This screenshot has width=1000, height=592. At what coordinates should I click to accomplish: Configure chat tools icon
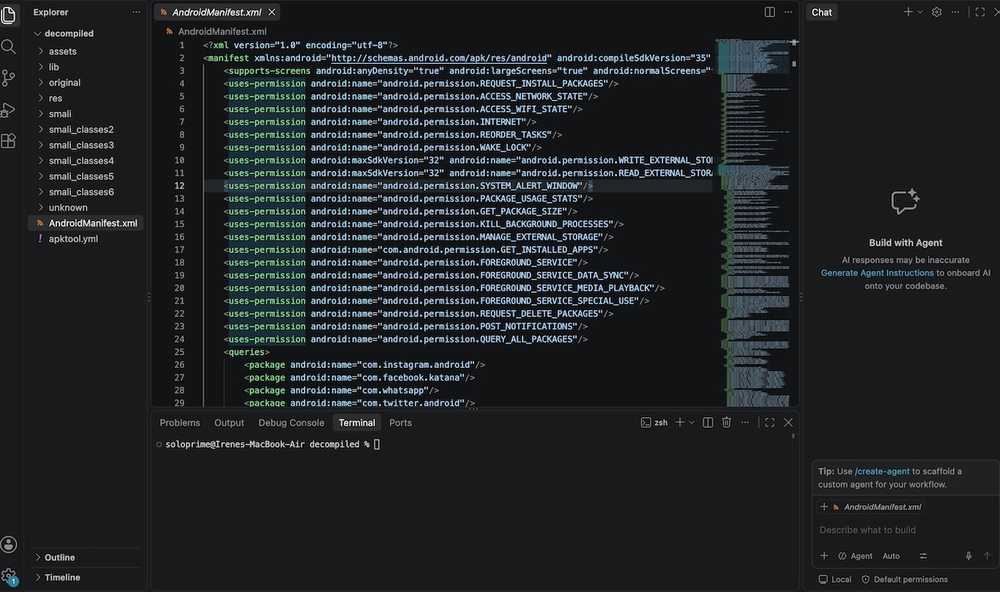[x=923, y=556]
